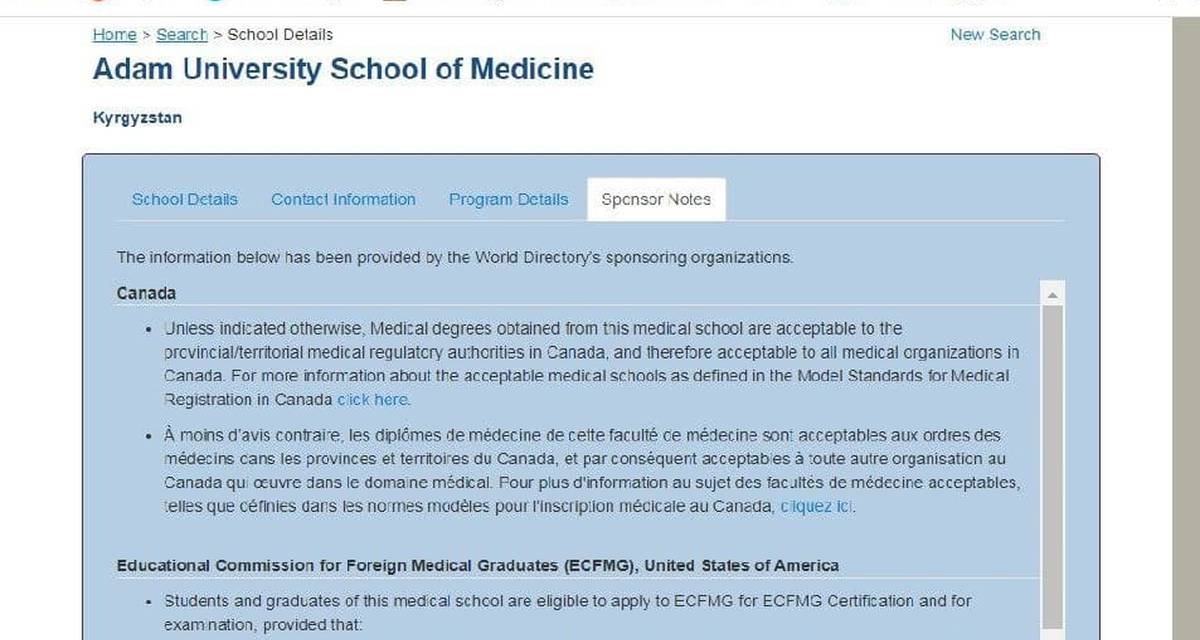Open the Contact Information tab
1200x640 pixels.
click(x=343, y=199)
